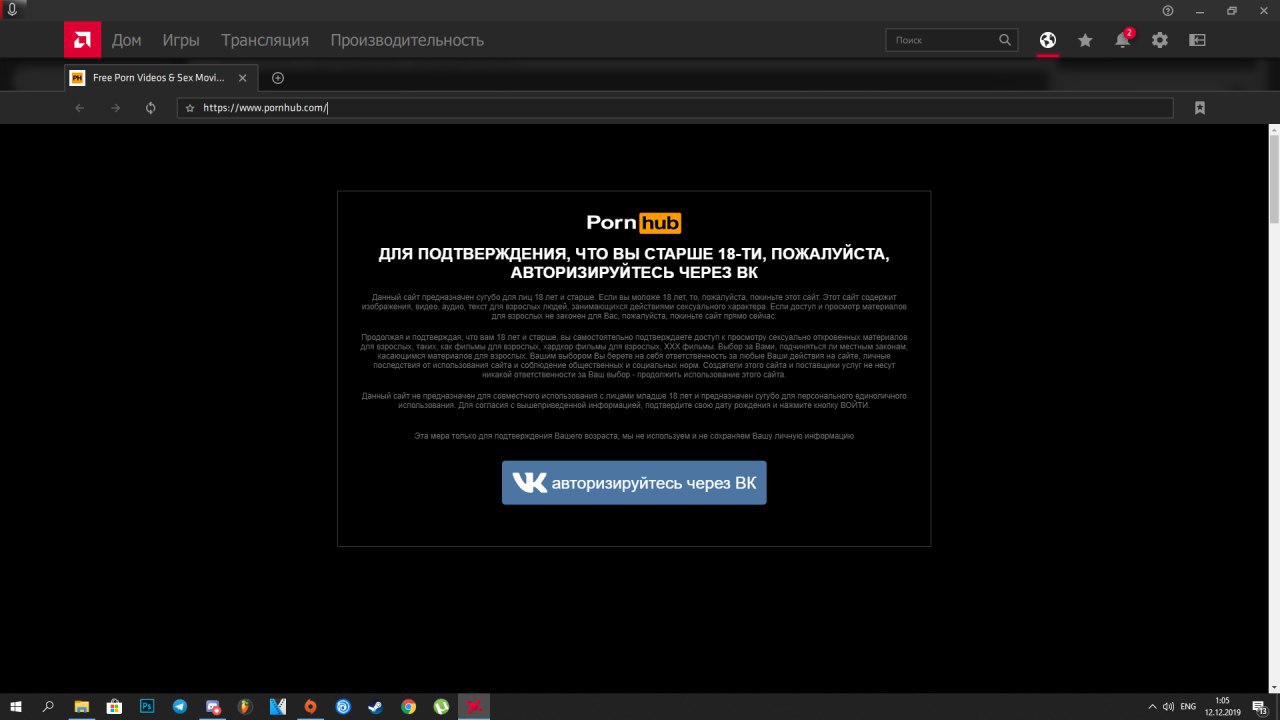This screenshot has width=1280, height=720.
Task: Click the page's vertical scrollbar
Action: tap(1273, 408)
